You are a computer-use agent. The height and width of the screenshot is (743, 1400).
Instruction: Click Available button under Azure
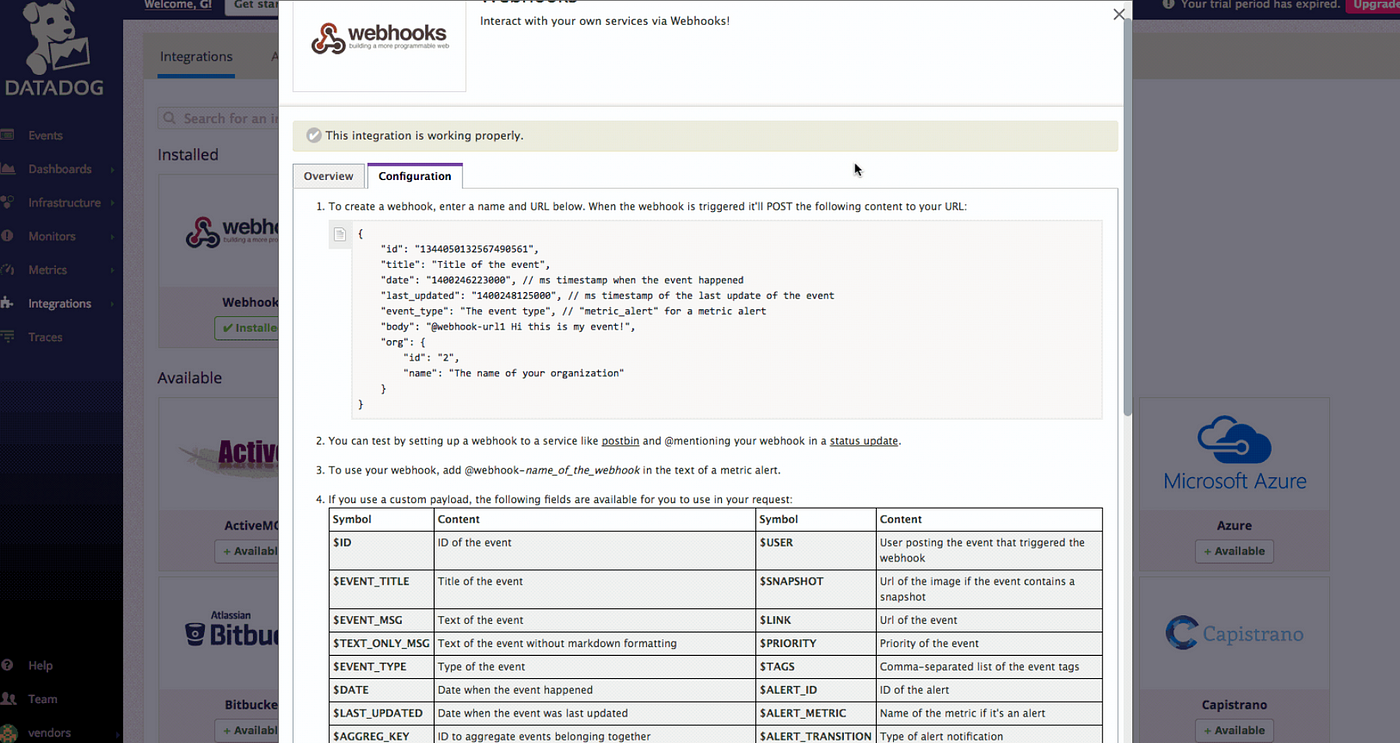(x=1234, y=551)
